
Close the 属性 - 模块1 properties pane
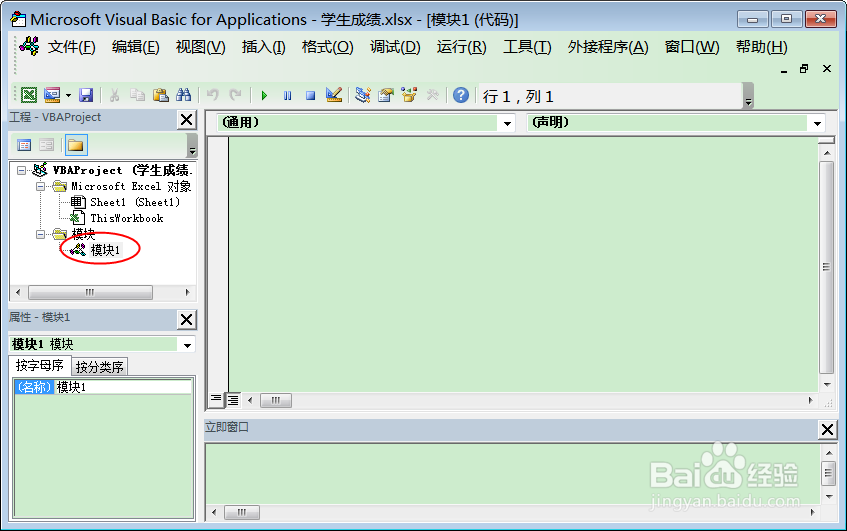pos(186,319)
